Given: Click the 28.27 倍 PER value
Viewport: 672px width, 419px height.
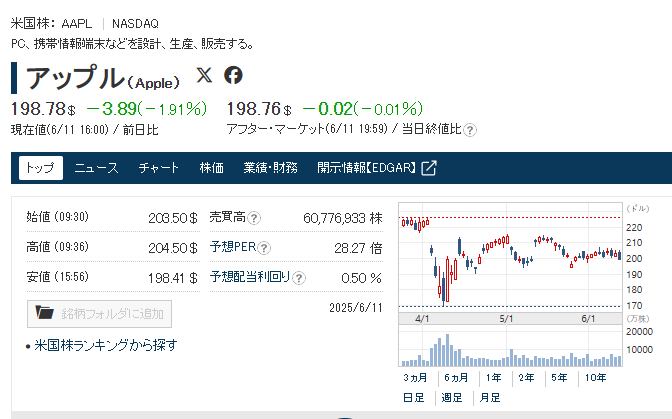Looking at the screenshot, I should (358, 248).
